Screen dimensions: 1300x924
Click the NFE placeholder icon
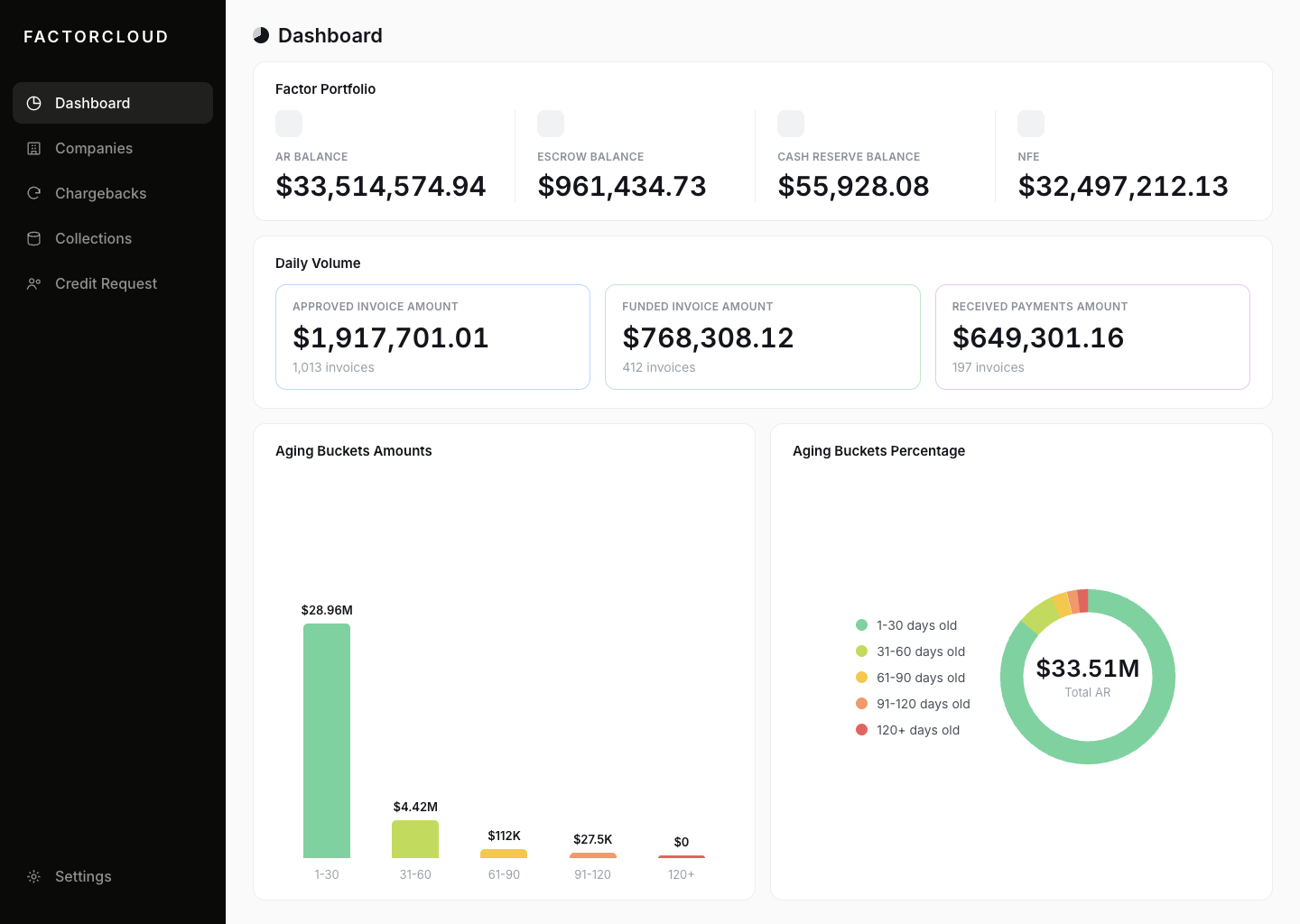pos(1031,124)
